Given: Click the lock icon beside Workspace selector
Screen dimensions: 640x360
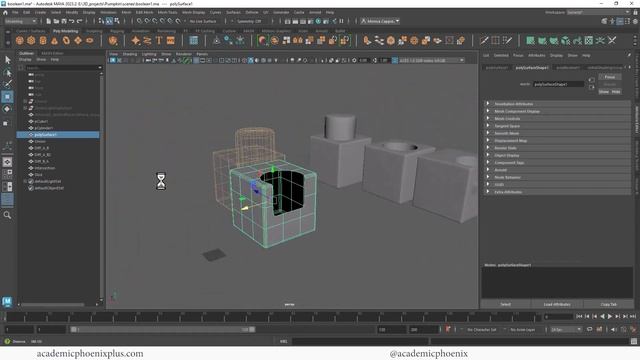Looking at the screenshot, I should (x=635, y=13).
